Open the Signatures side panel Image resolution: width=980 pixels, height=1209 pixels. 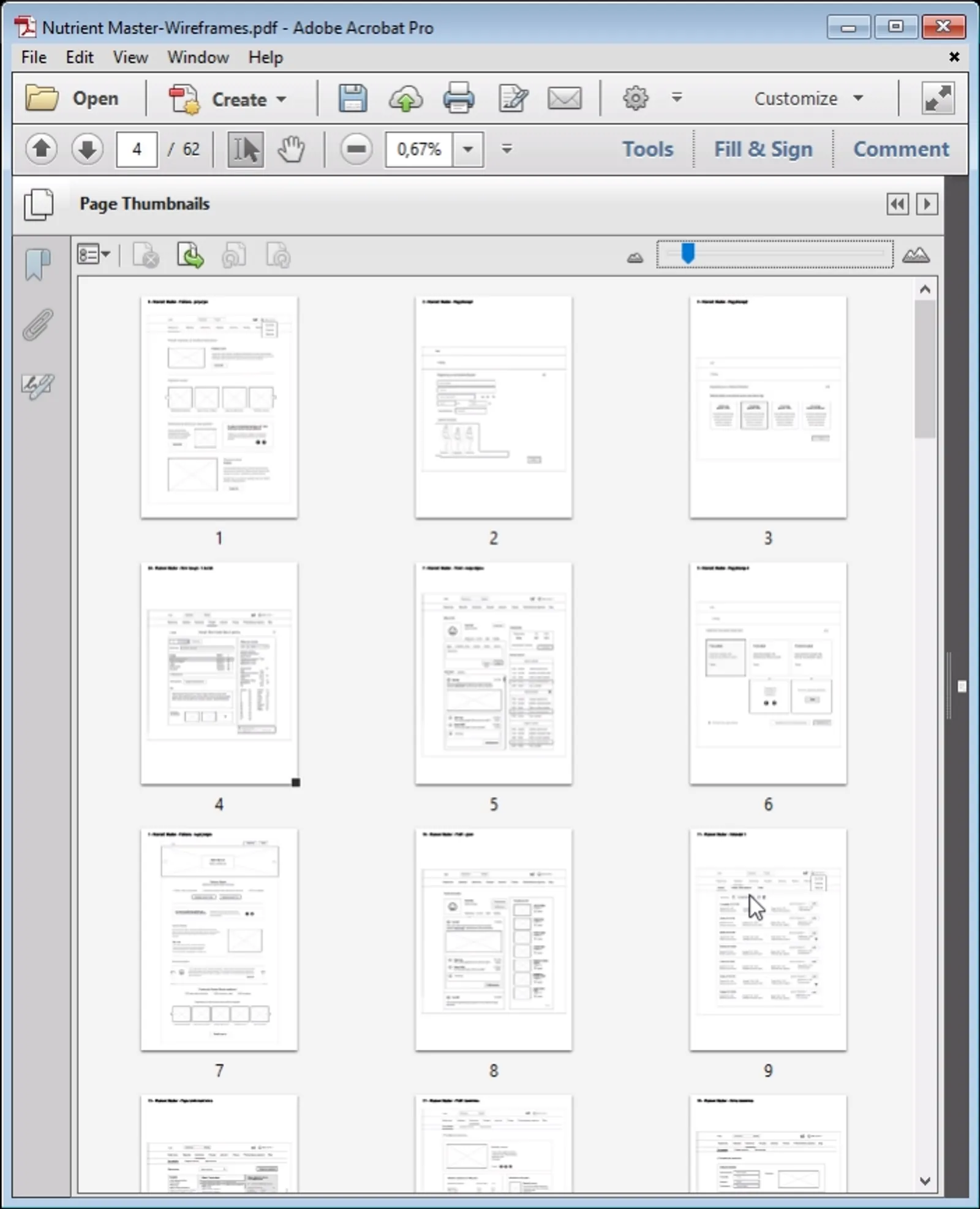(38, 386)
